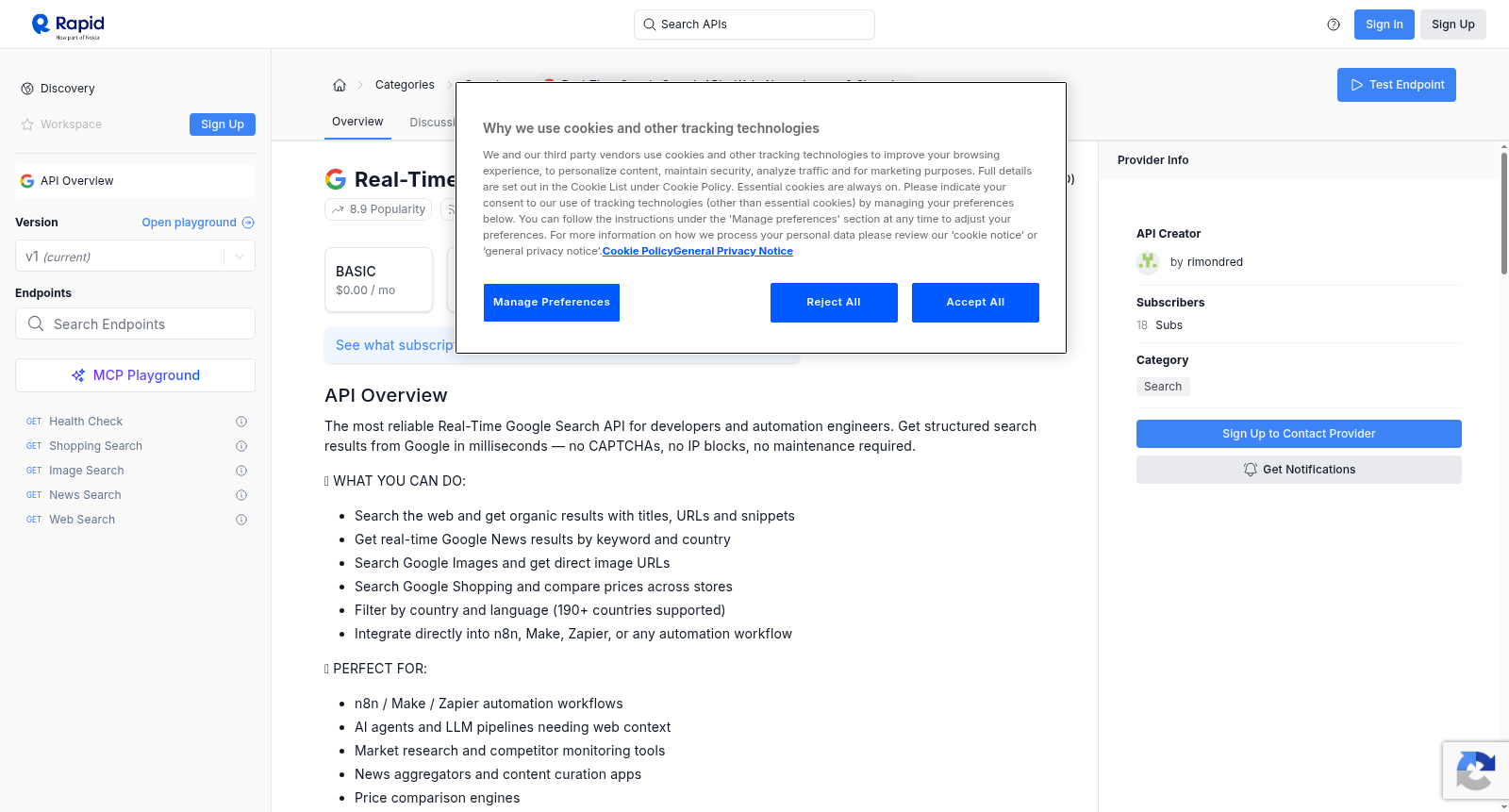Screen dimensions: 1509x812
Task: Open the help question-mark icon
Action: 1334,25
